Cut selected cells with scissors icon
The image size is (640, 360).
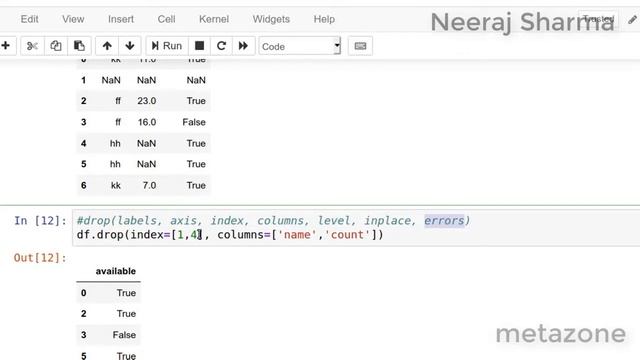tap(32, 46)
